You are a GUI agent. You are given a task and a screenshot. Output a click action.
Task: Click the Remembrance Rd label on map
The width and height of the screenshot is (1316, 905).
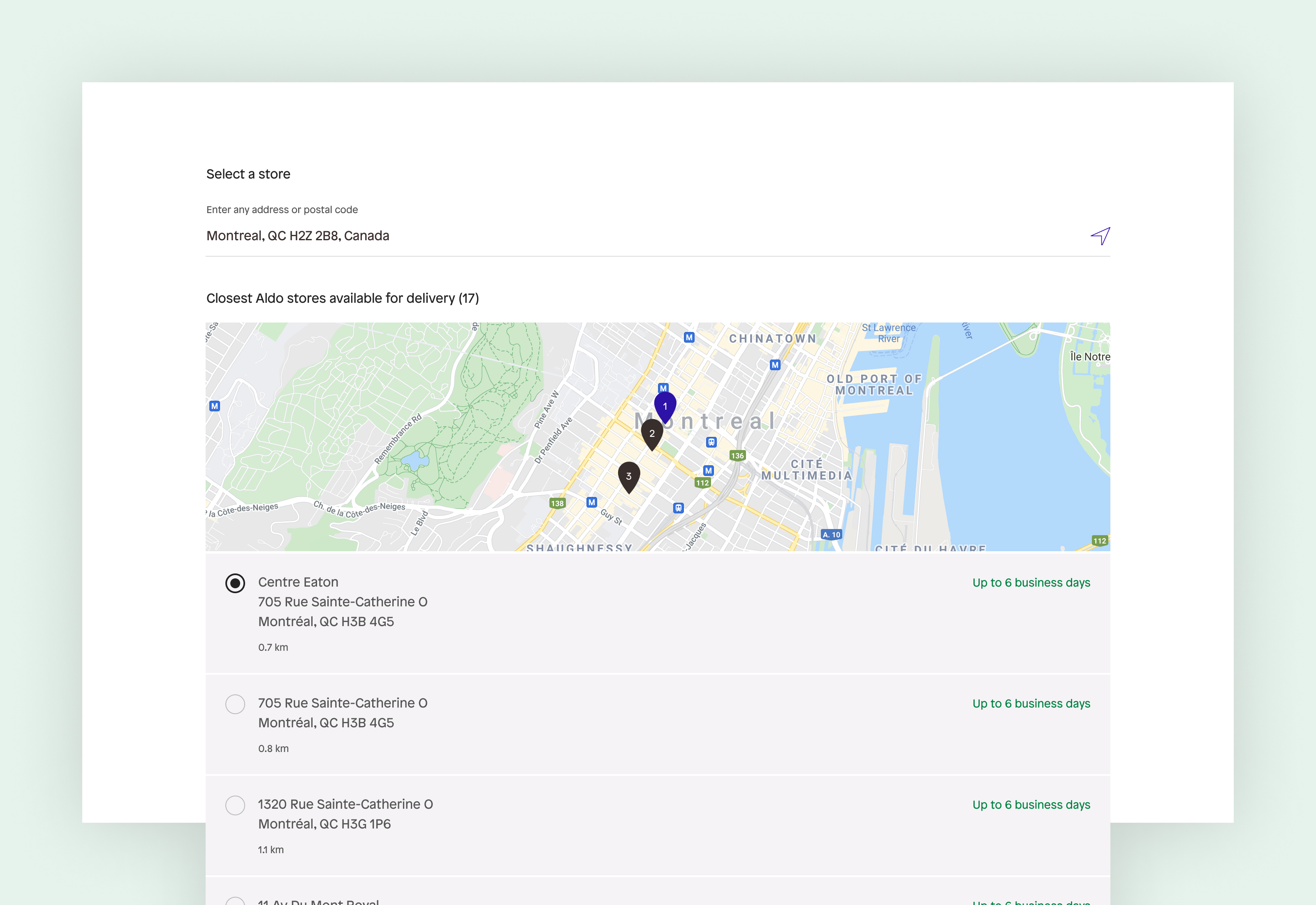coord(398,439)
